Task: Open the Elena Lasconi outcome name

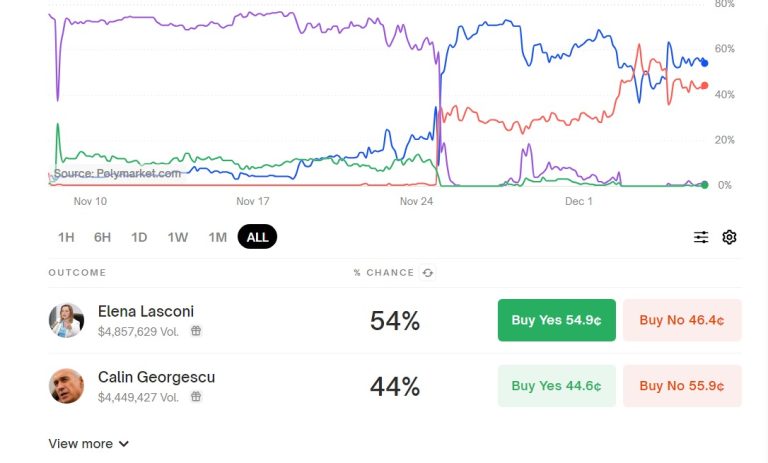Action: coord(146,311)
